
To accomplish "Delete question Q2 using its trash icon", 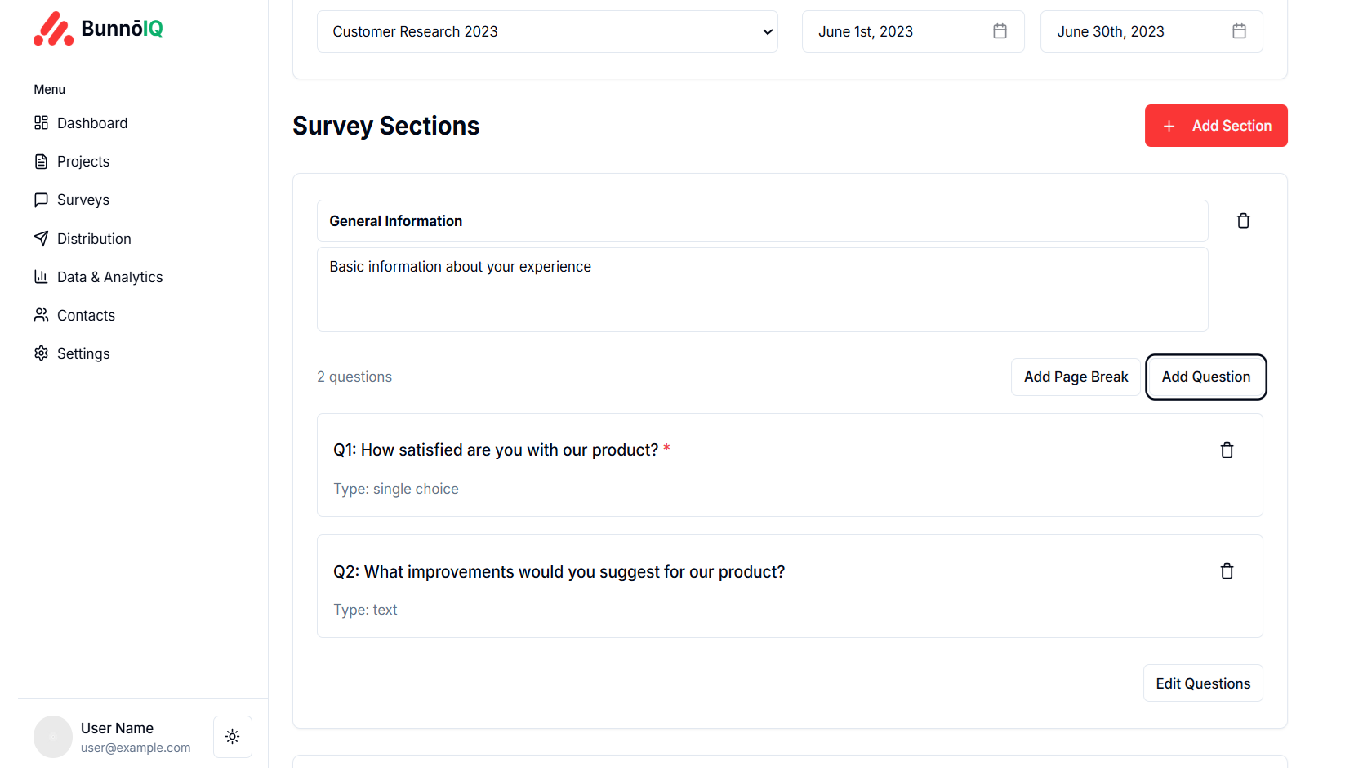I will (x=1227, y=570).
